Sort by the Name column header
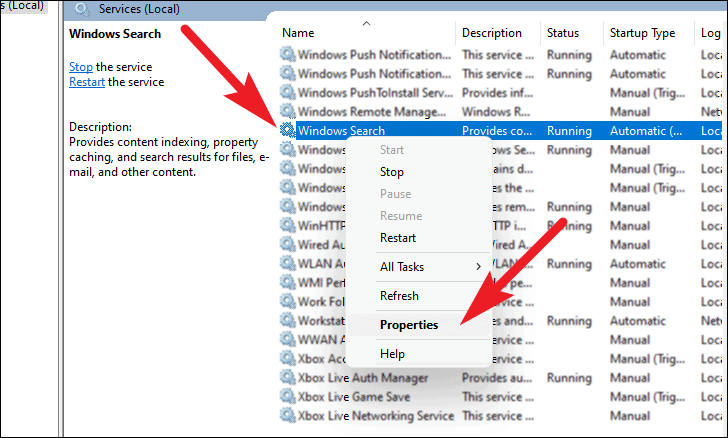728x438 pixels. pos(298,33)
